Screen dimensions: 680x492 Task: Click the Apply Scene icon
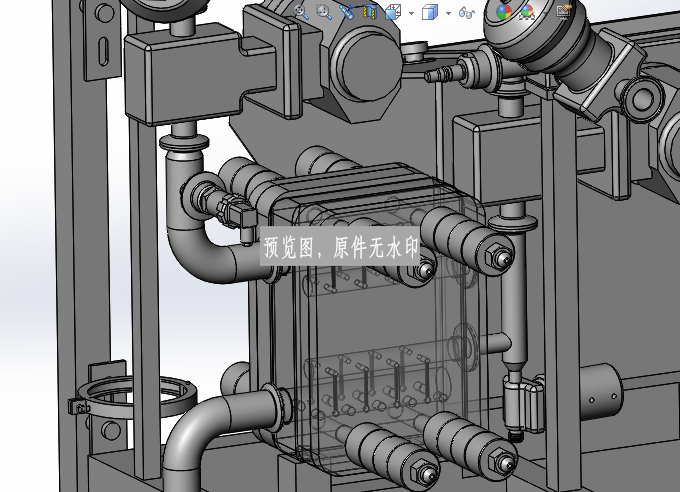pos(527,12)
